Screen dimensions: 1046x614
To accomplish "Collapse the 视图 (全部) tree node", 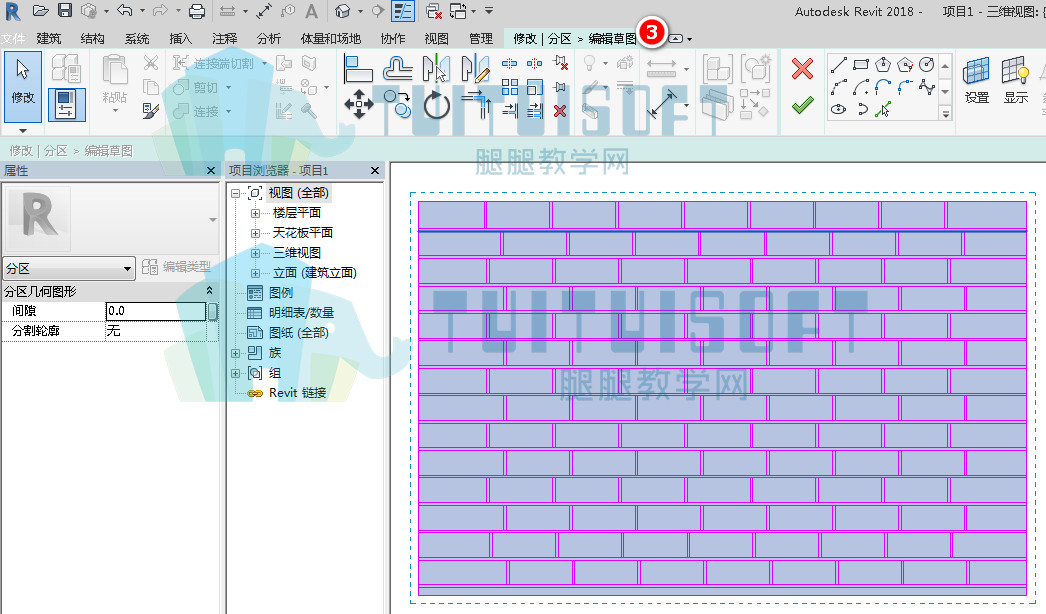I will coord(235,193).
